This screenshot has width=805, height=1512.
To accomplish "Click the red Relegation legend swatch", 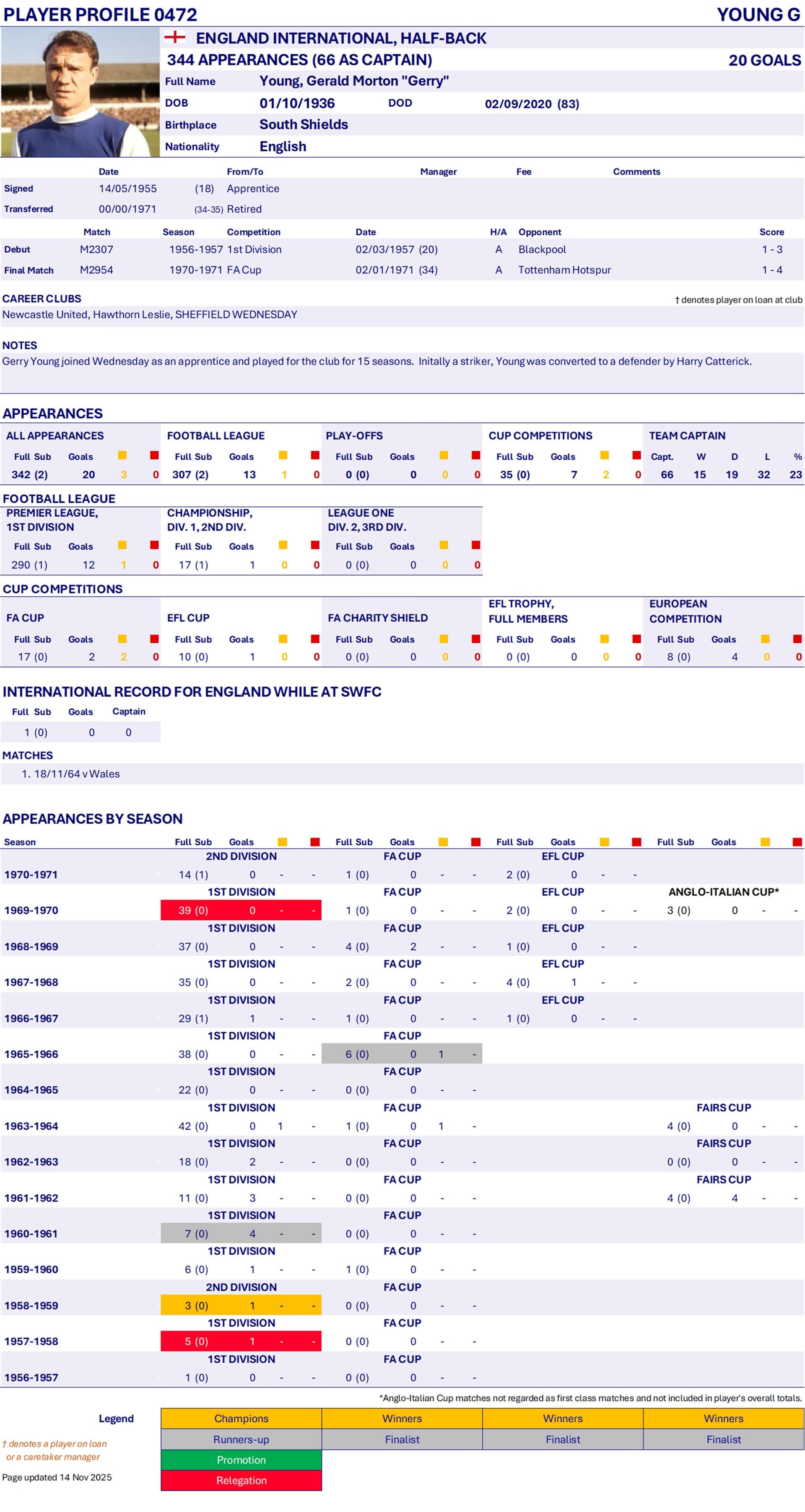I will [x=241, y=1480].
